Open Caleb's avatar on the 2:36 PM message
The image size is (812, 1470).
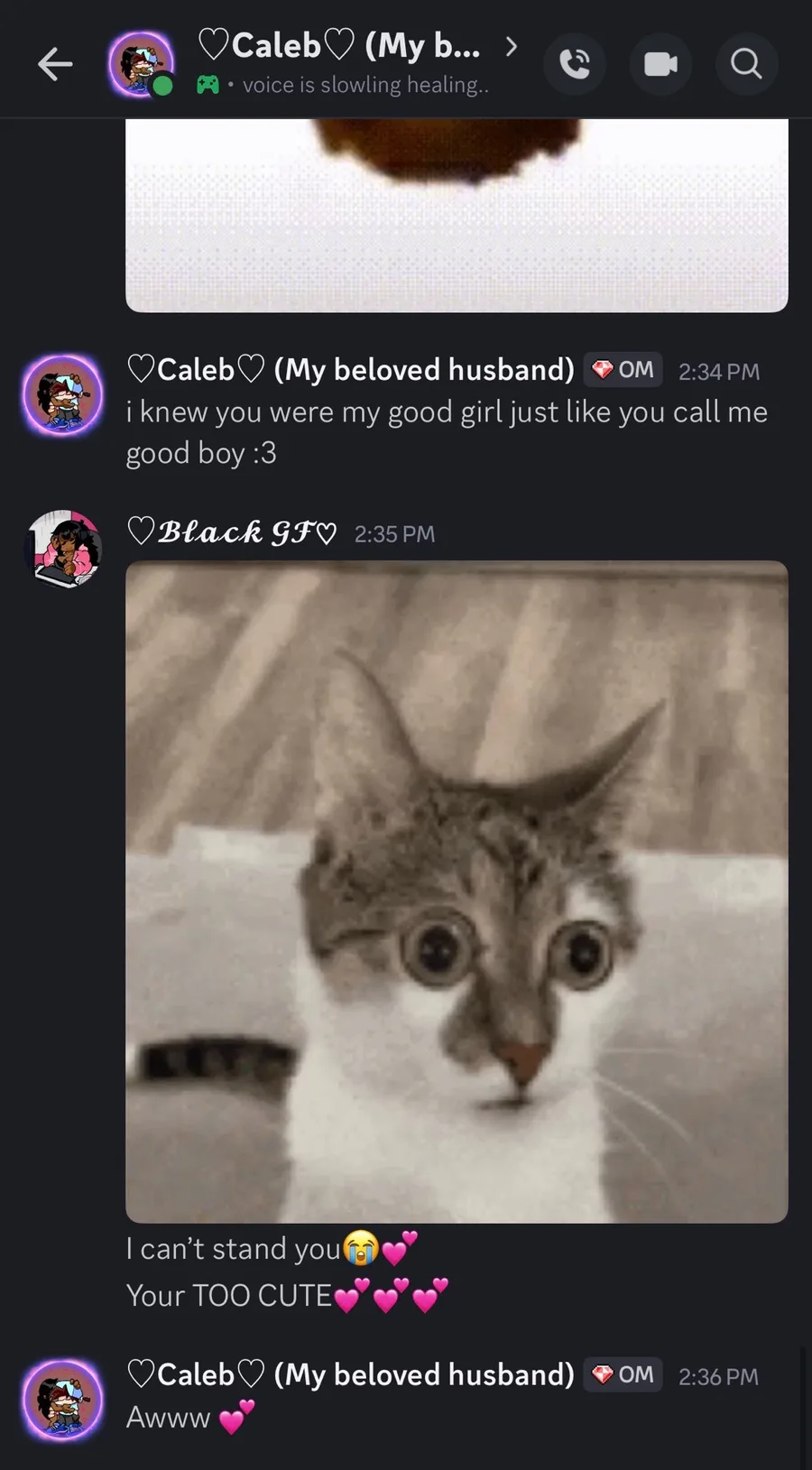pos(62,1401)
